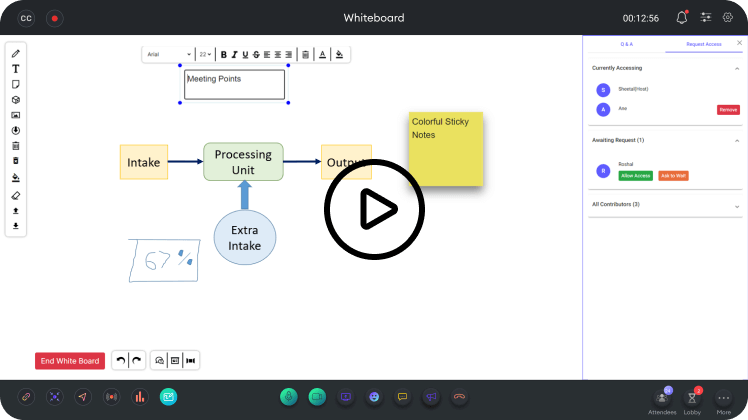Click the trash icon in left toolbar
Image resolution: width=748 pixels, height=420 pixels.
[16, 146]
